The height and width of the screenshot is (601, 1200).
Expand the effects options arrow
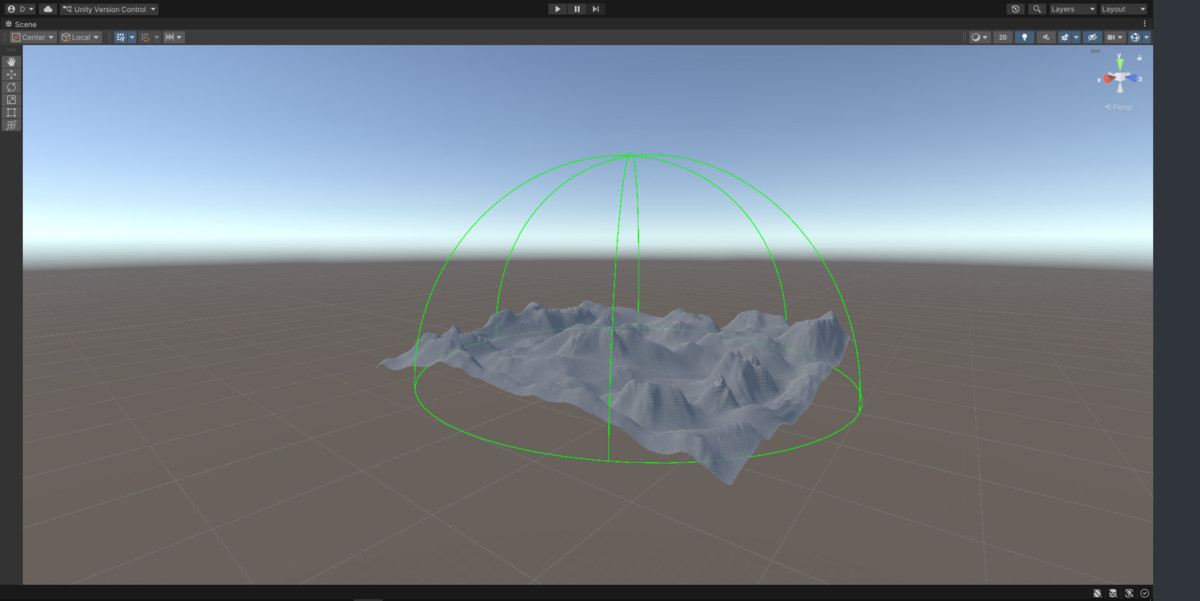tap(1076, 37)
